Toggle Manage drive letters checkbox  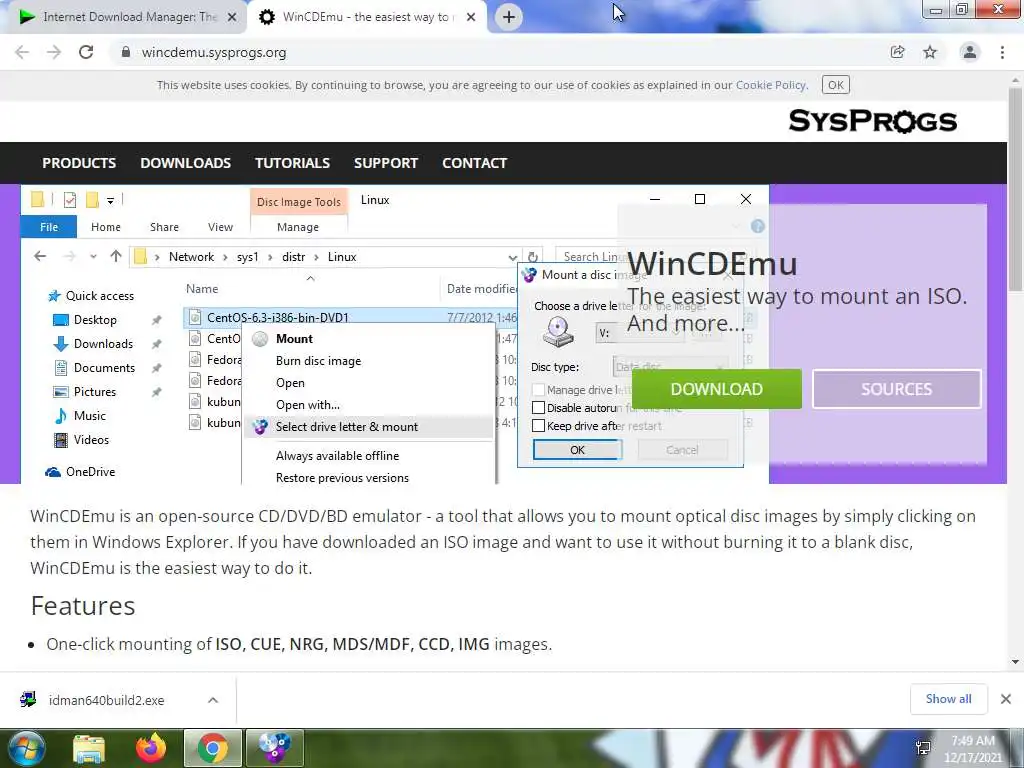[539, 390]
